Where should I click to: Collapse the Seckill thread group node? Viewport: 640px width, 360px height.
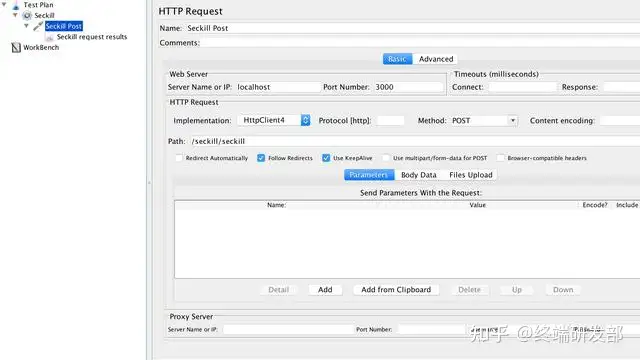pos(15,15)
